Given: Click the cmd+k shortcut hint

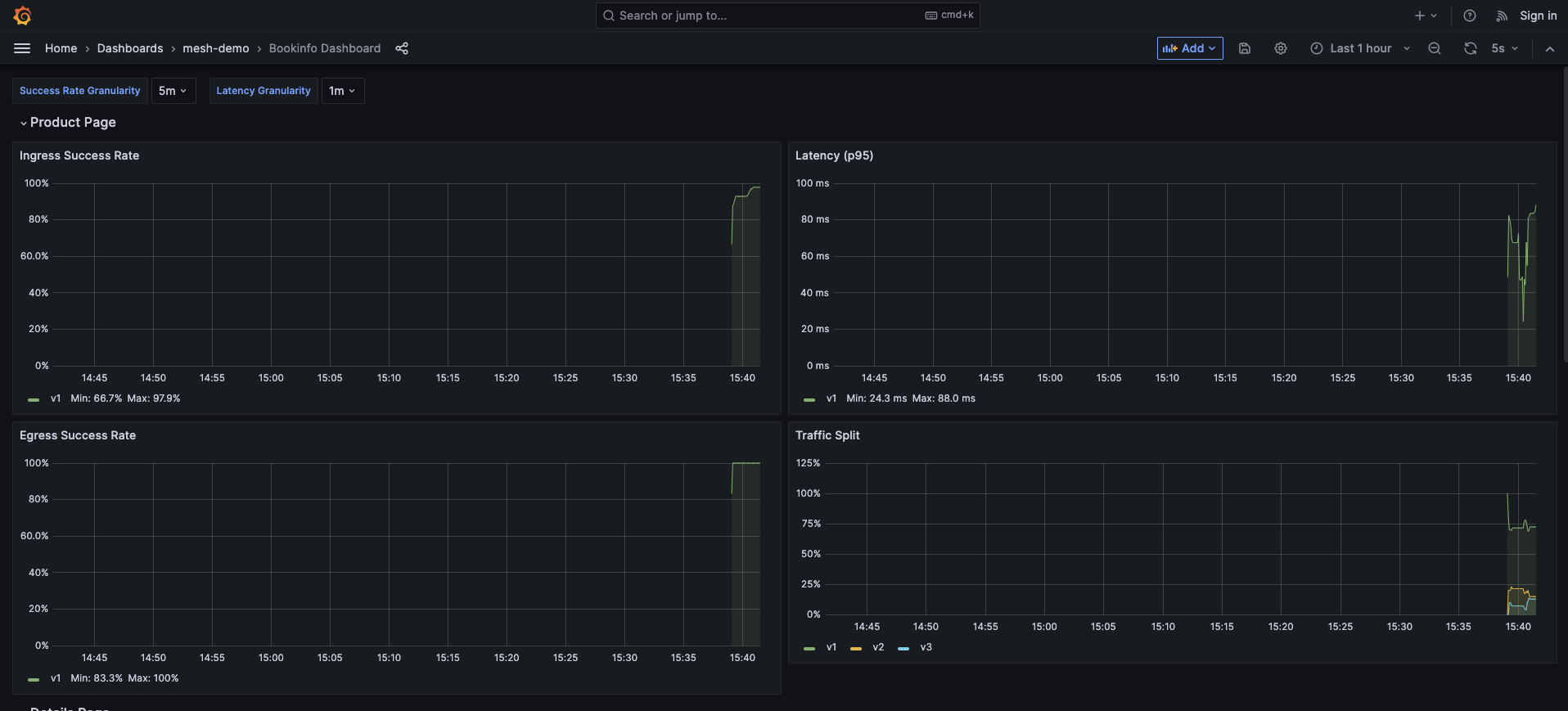Looking at the screenshot, I should (949, 16).
